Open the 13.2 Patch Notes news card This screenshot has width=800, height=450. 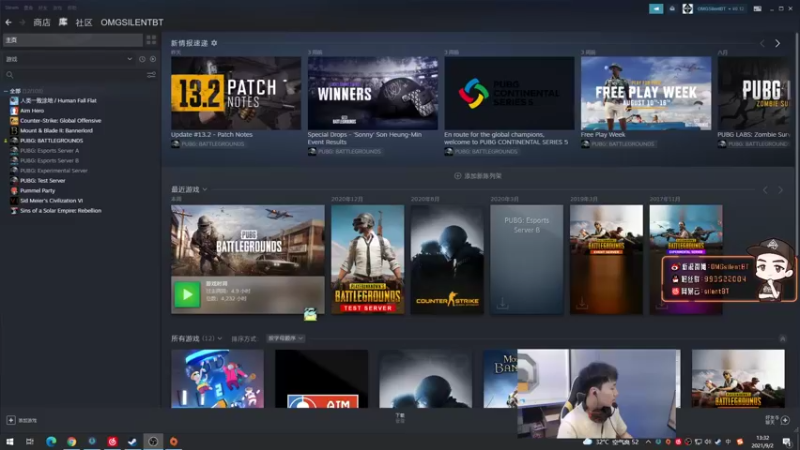[x=236, y=93]
